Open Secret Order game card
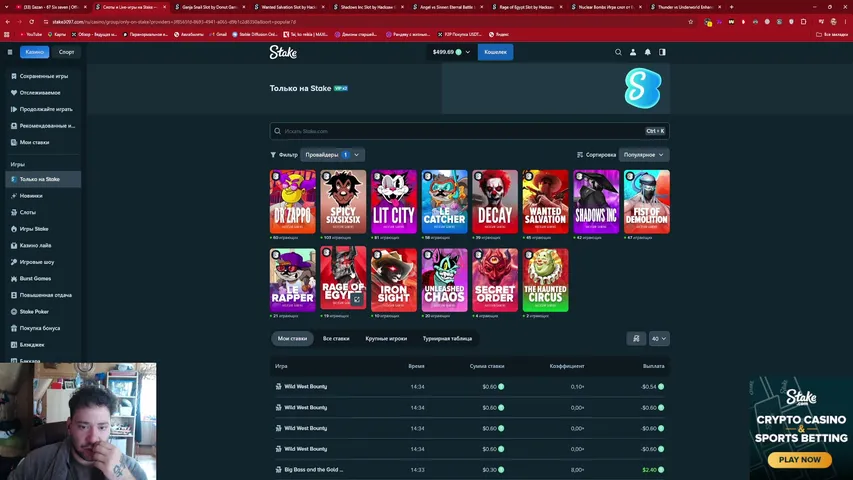853x480 pixels. tap(495, 280)
